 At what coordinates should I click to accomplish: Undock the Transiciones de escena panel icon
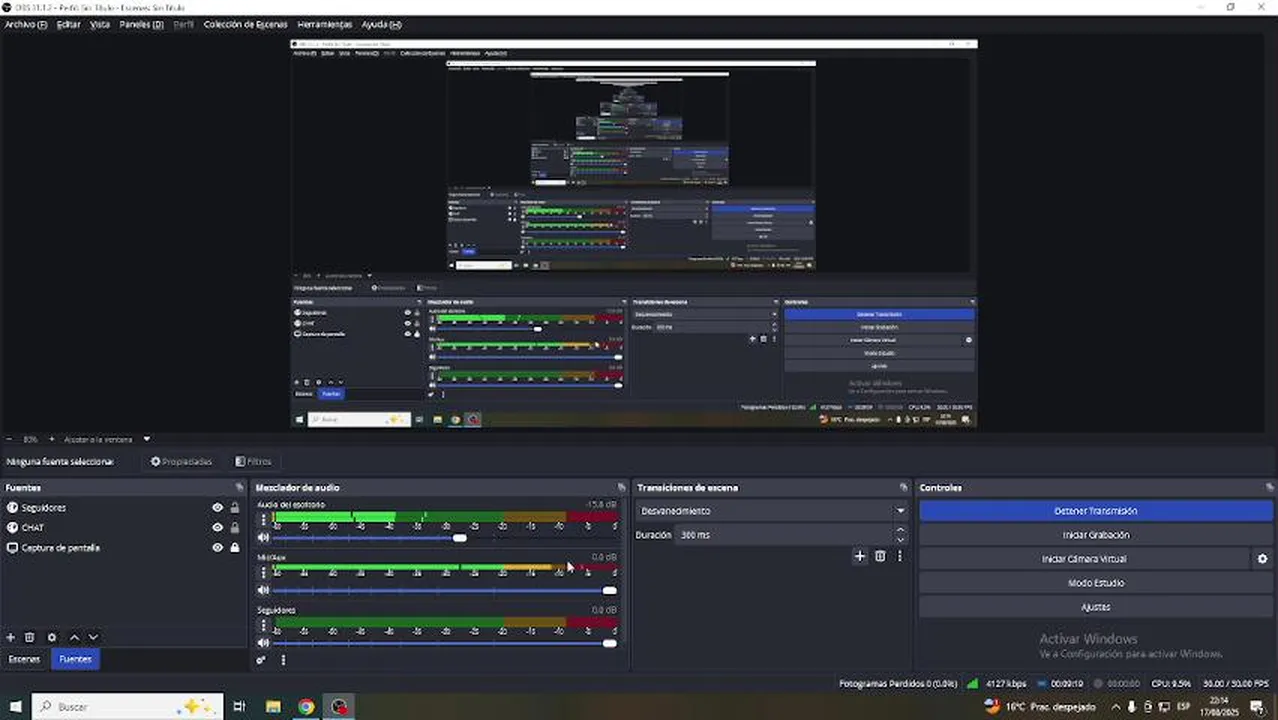903,488
